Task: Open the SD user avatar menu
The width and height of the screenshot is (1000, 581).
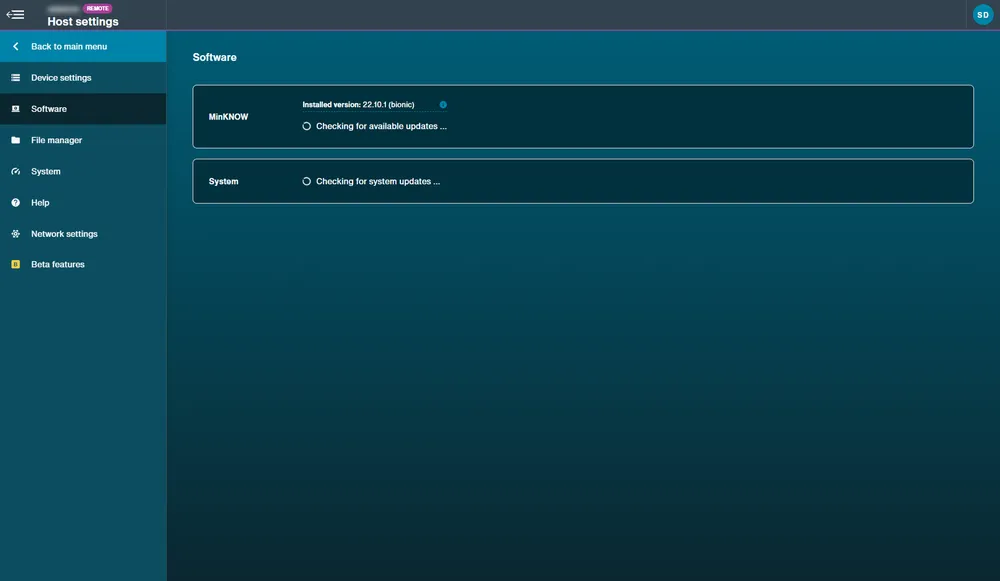Action: pos(983,15)
